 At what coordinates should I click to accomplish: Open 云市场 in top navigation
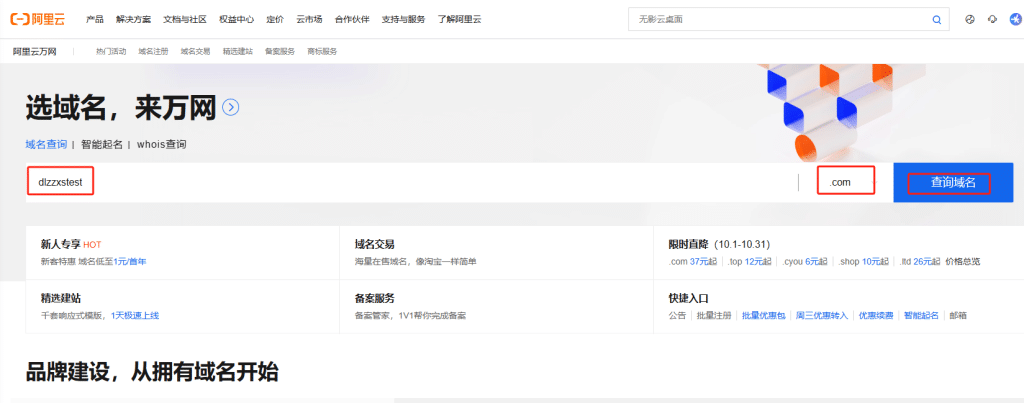coord(309,20)
